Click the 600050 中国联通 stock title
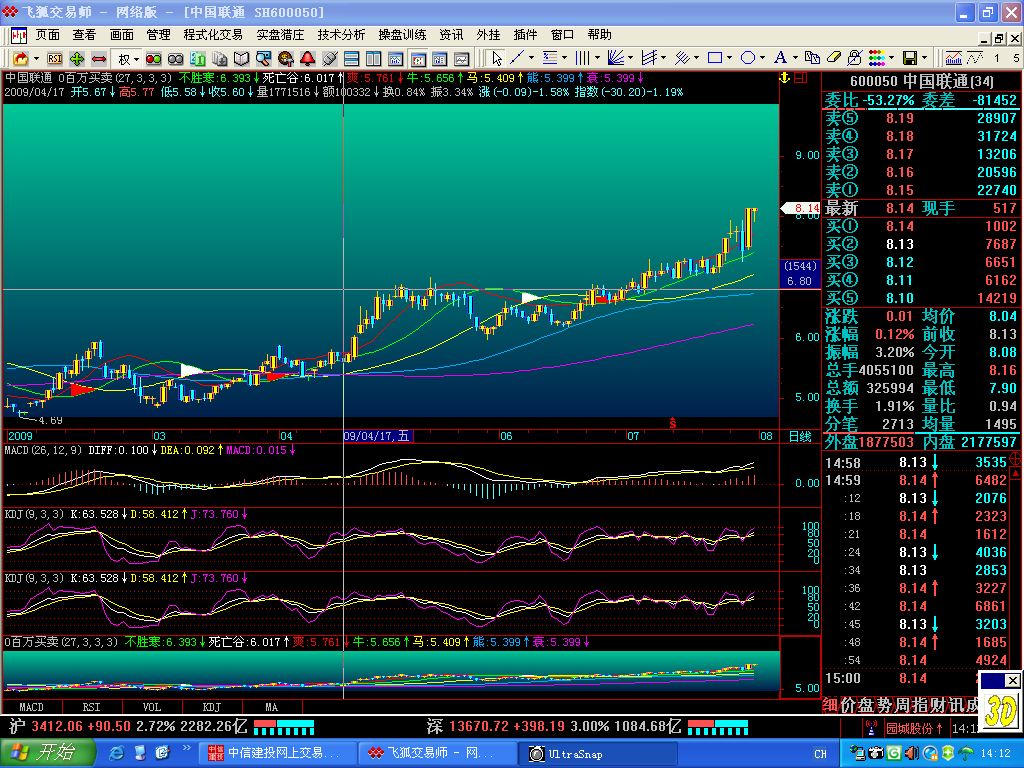The height and width of the screenshot is (768, 1024). coord(921,82)
